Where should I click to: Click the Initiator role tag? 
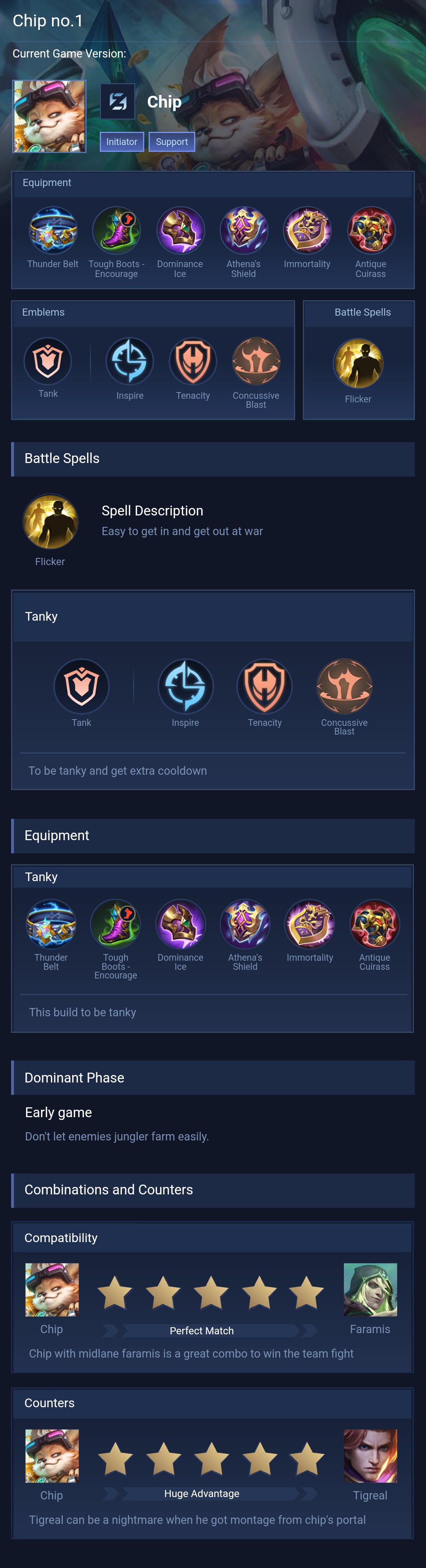click(122, 142)
